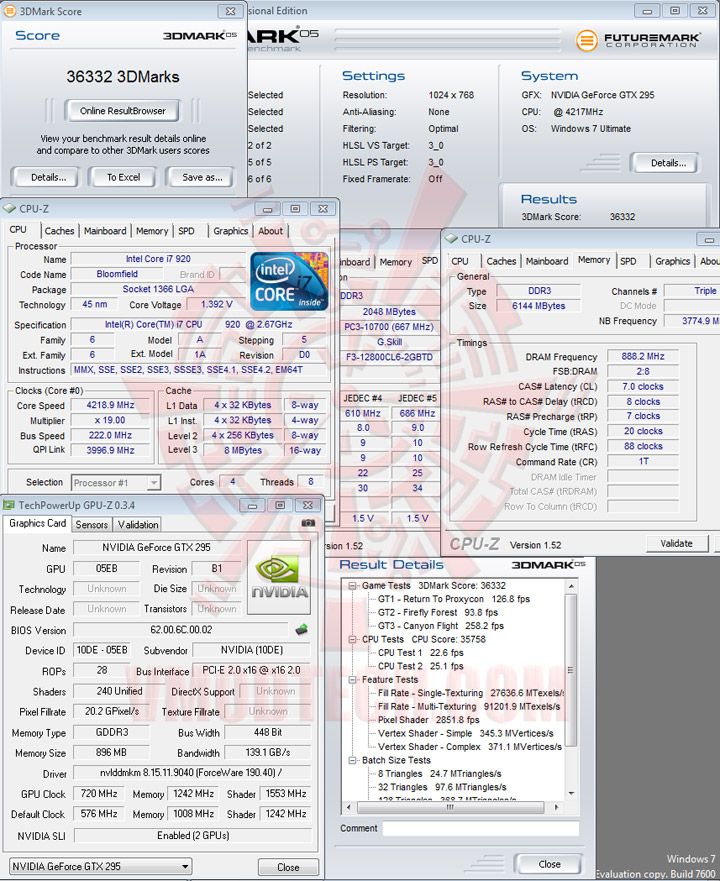
Task: Click the Comment input field
Action: click(x=481, y=828)
